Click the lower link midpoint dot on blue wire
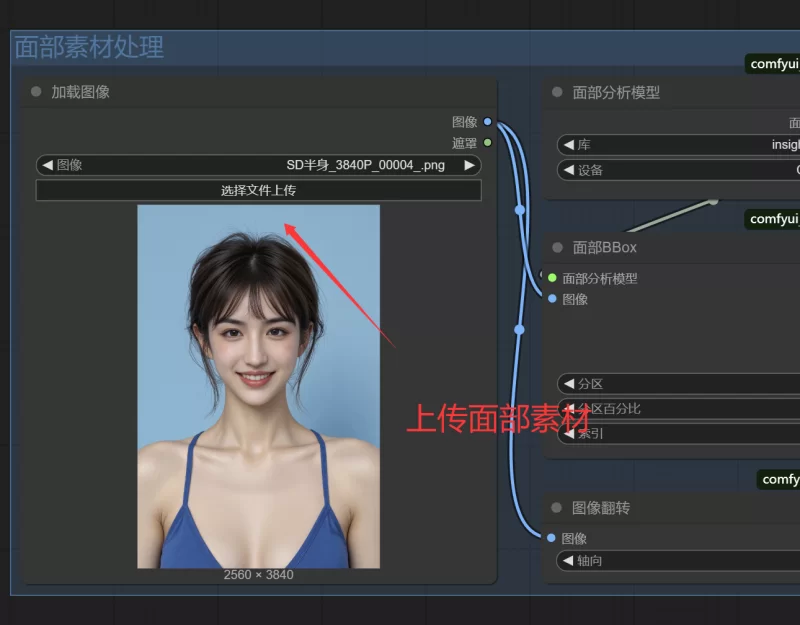The image size is (800, 625). coord(519,329)
